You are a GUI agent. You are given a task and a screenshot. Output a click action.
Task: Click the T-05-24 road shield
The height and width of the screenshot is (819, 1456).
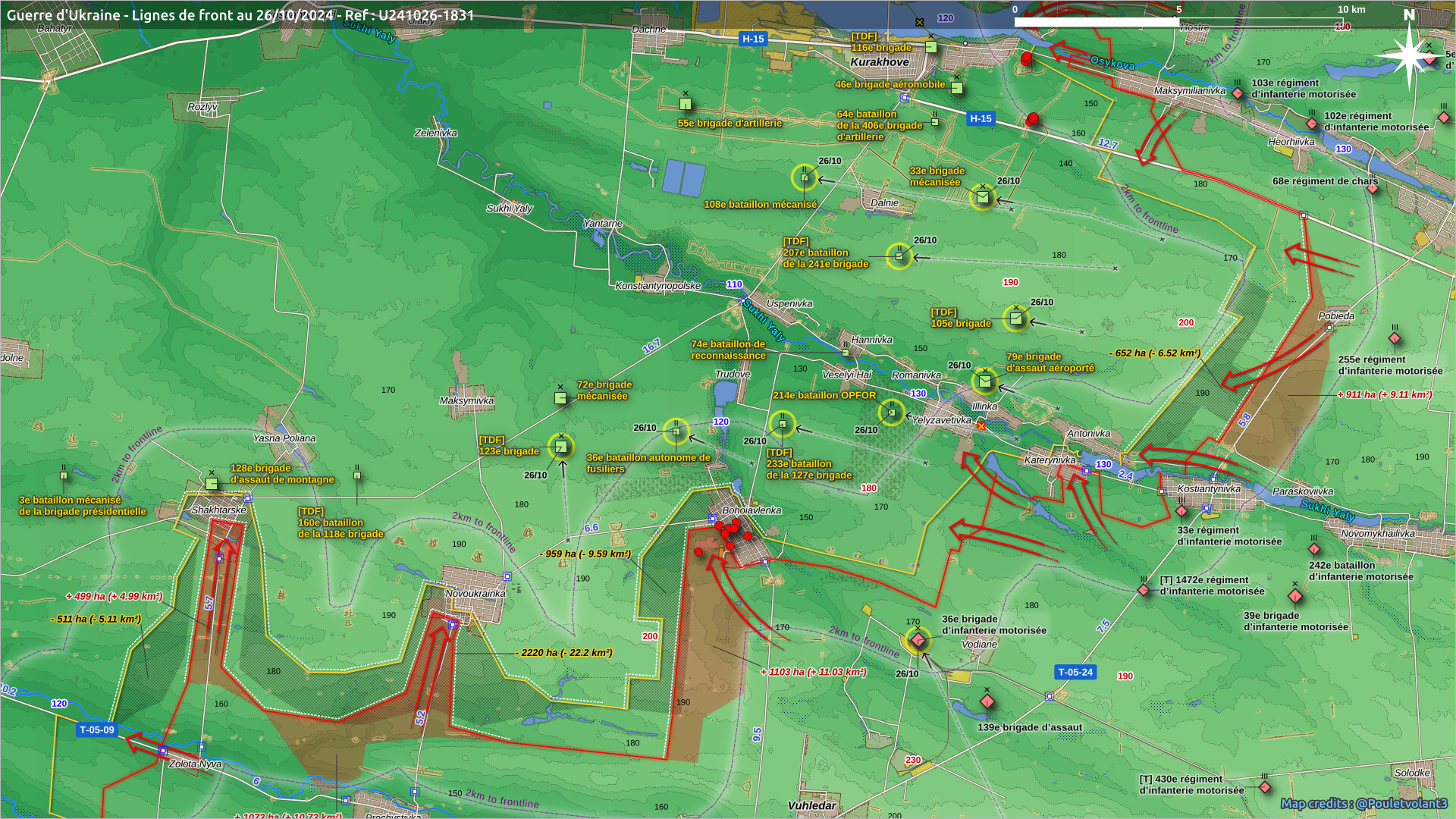(1075, 672)
